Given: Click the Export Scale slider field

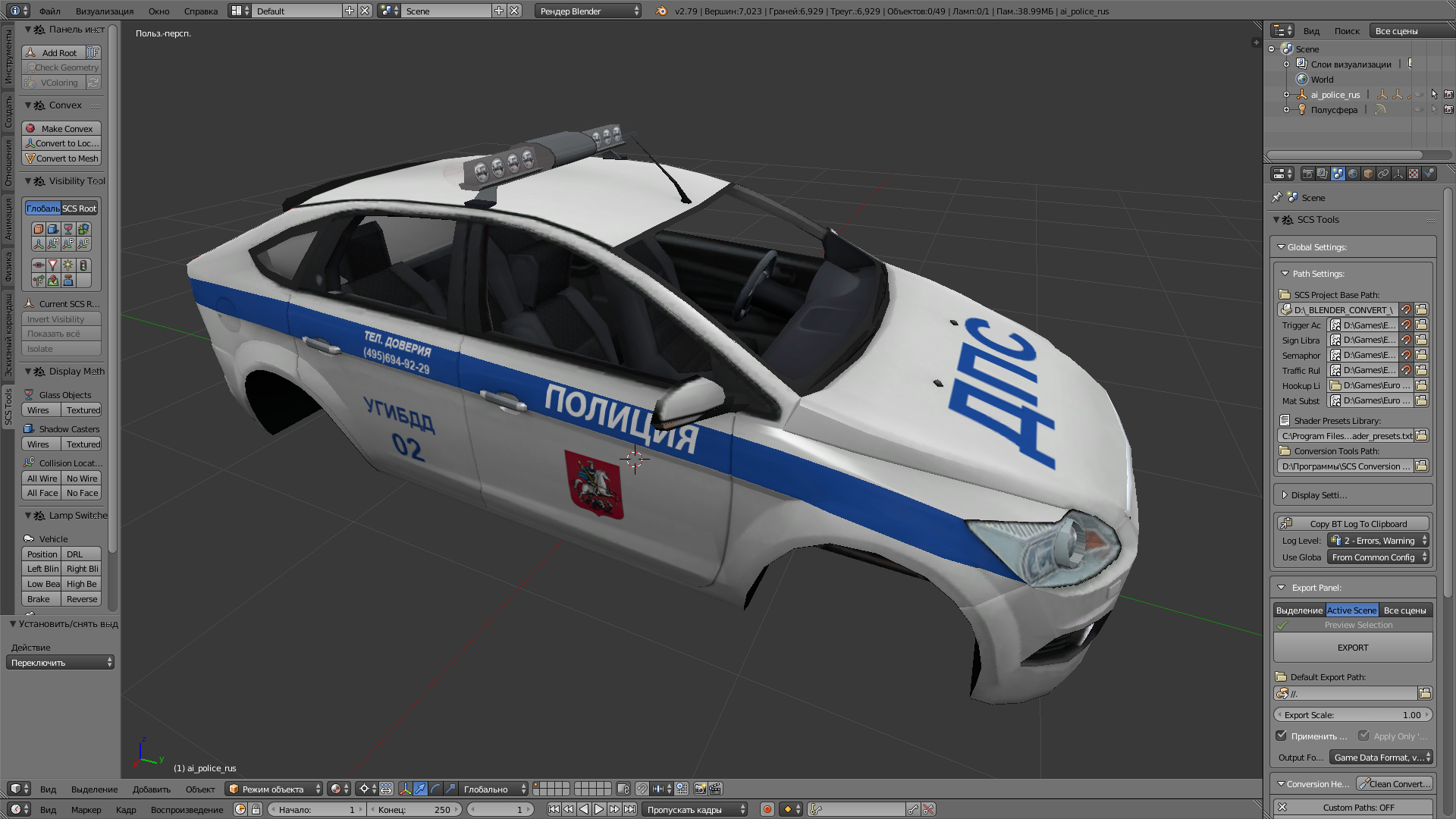Looking at the screenshot, I should 1353,715.
